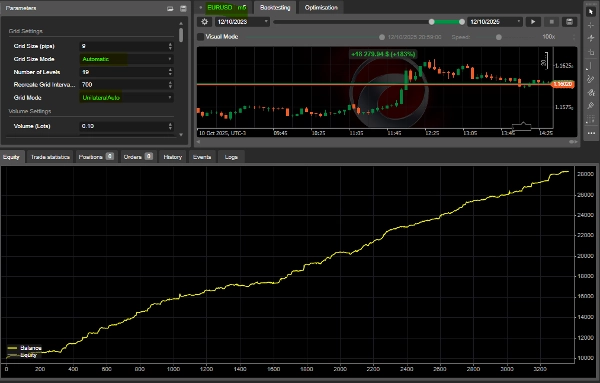Open the start date 12/10/2023 dropdown
600x383 pixels.
pyautogui.click(x=242, y=22)
